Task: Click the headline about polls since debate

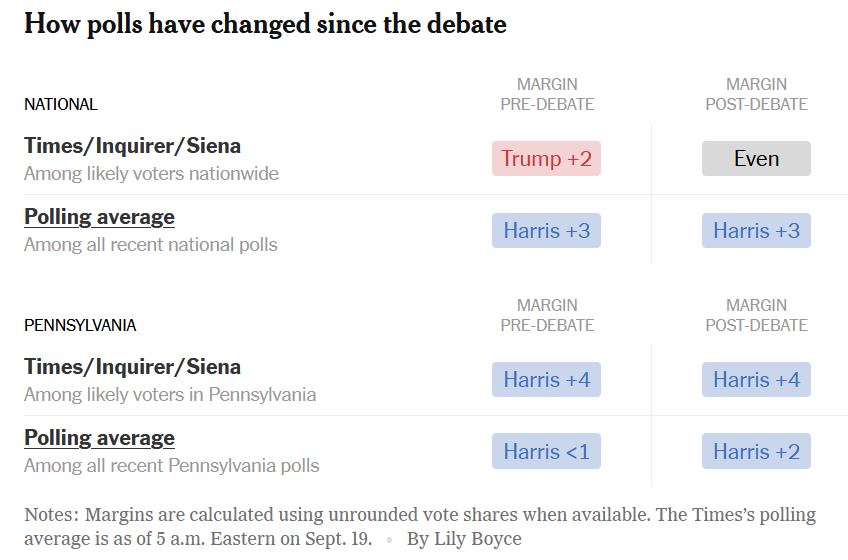Action: (265, 24)
